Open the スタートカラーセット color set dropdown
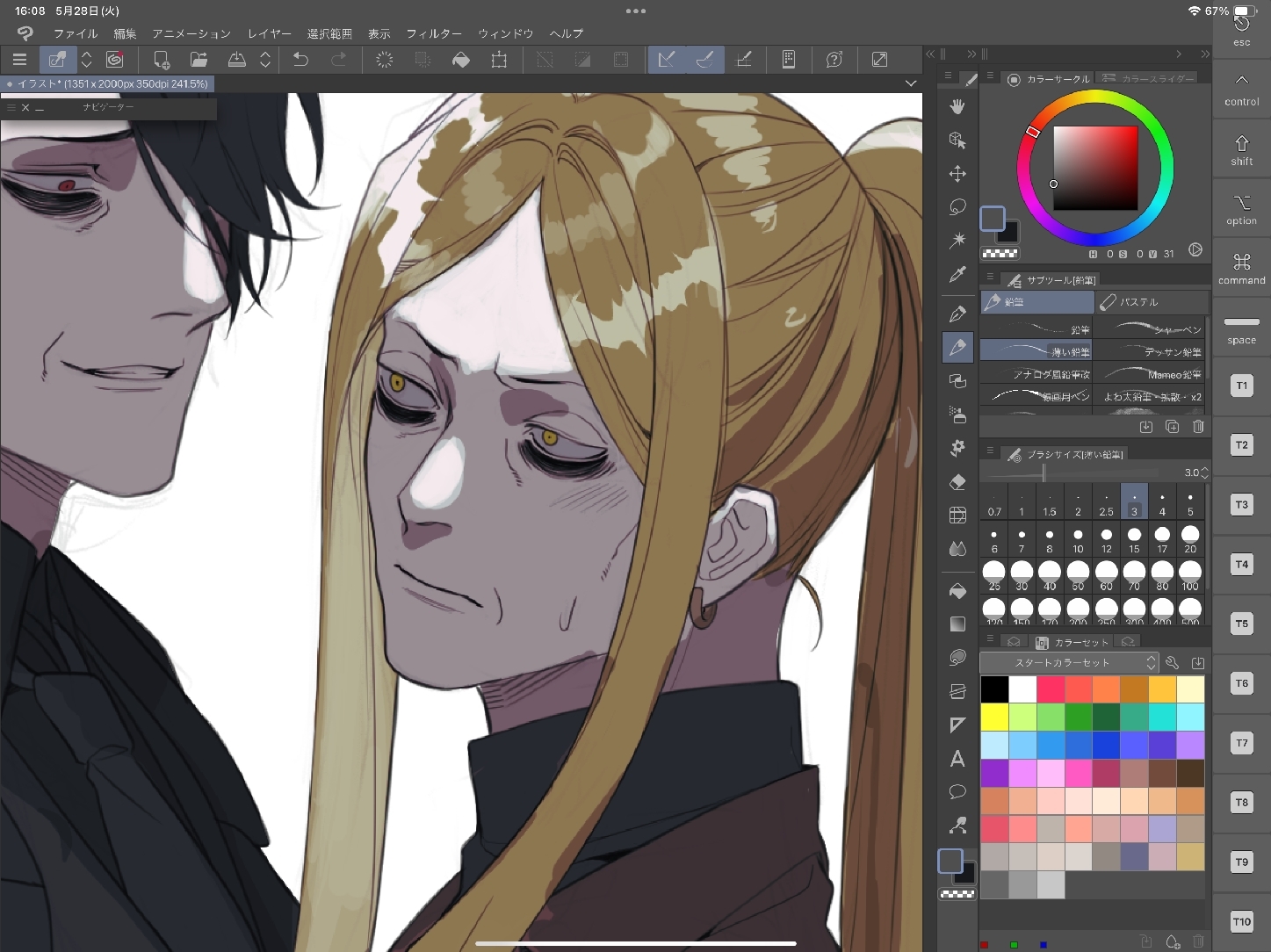This screenshot has width=1271, height=952. (x=1069, y=663)
